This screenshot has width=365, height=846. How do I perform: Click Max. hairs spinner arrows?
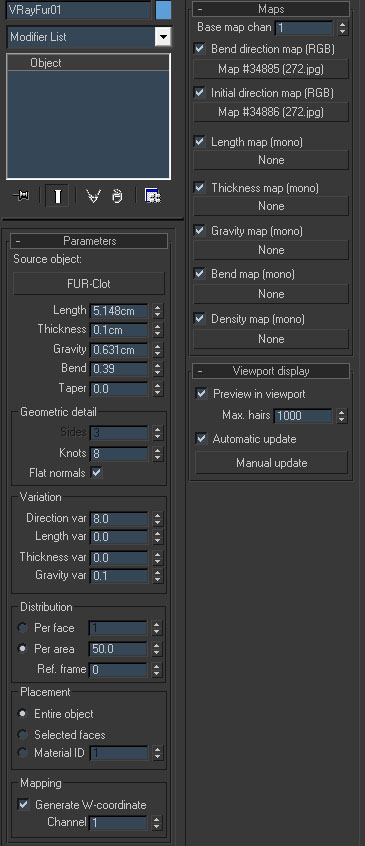[341, 416]
